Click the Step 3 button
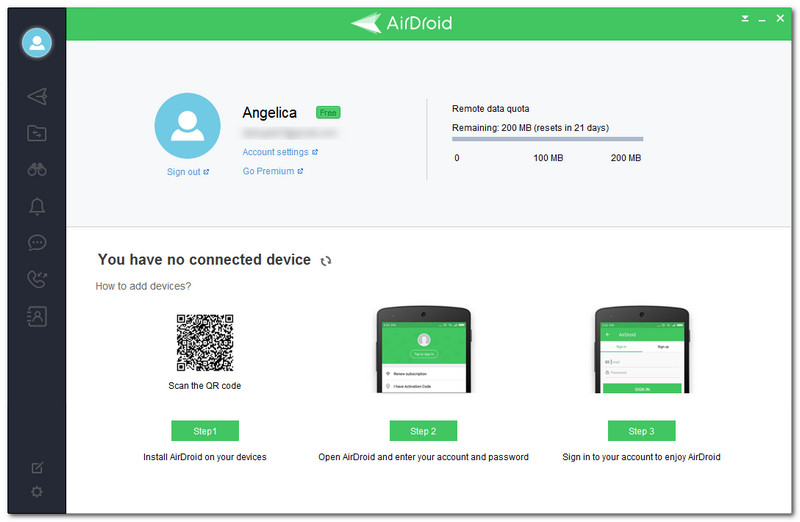Screen dimensions: 800x522 [641, 431]
